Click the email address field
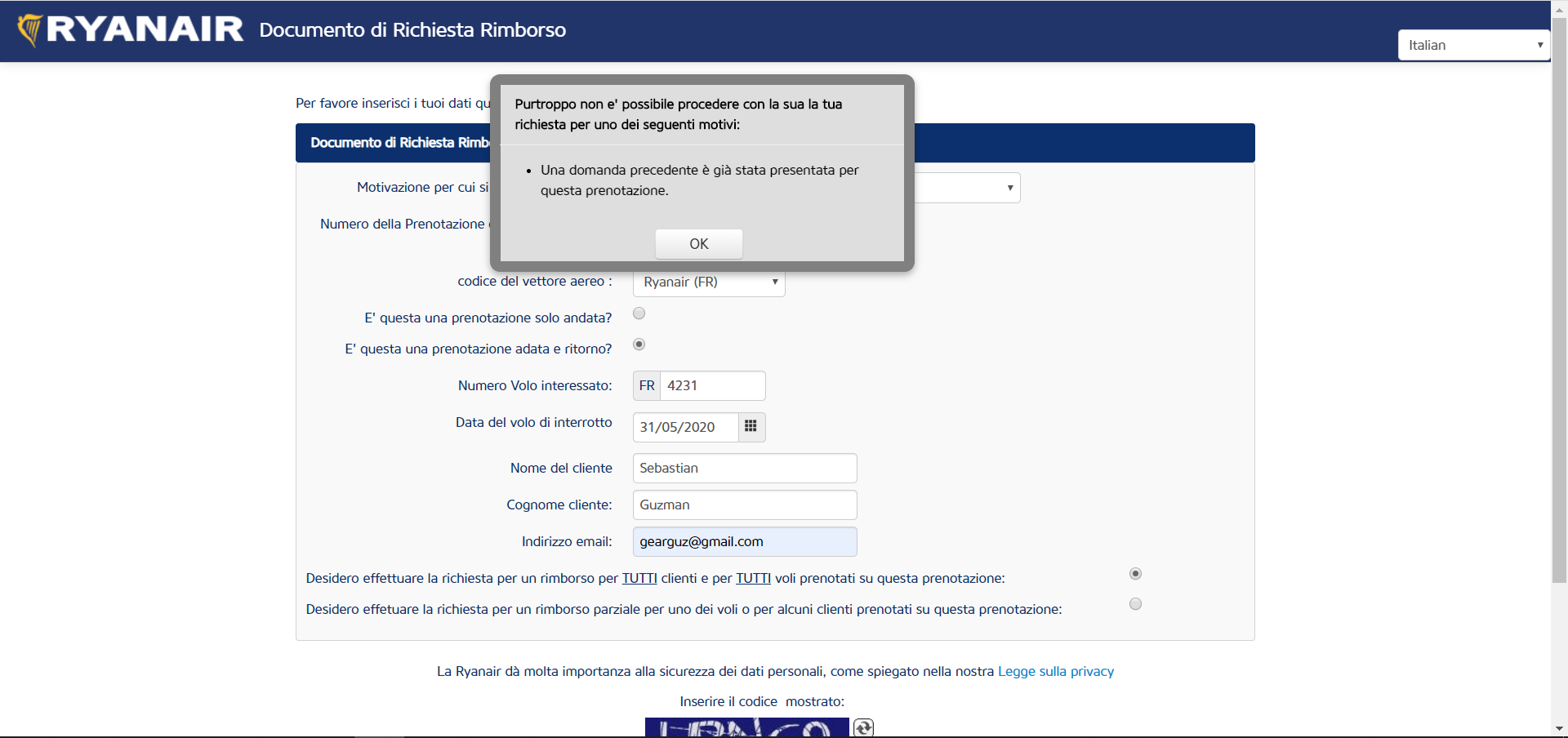 point(745,541)
